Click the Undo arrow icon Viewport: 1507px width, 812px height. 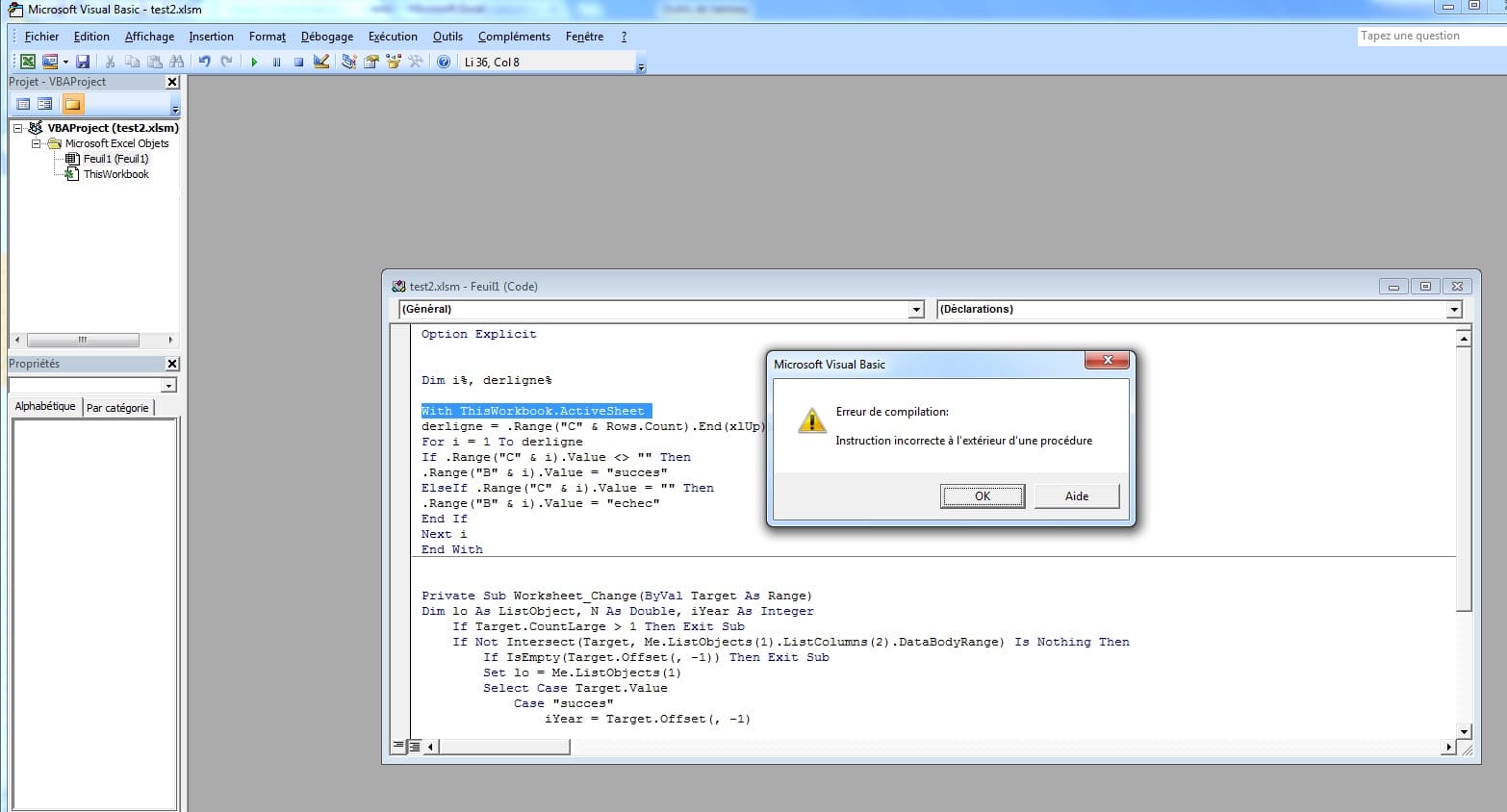click(204, 62)
